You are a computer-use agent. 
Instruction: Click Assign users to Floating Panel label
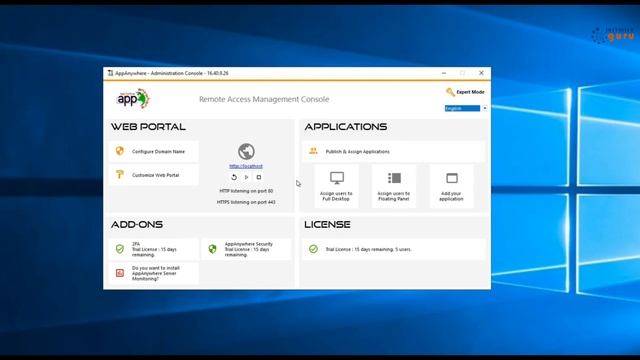tap(394, 196)
